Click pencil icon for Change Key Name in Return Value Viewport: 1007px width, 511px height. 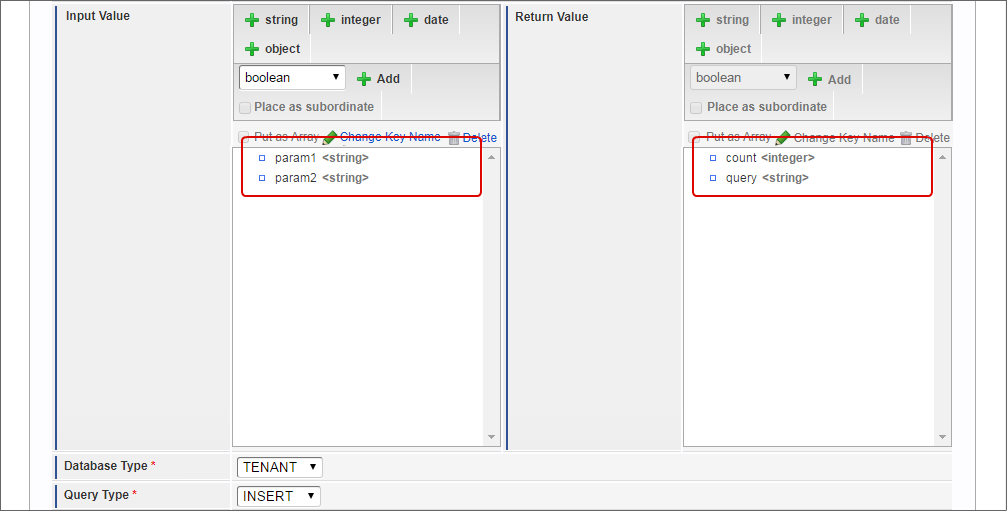pyautogui.click(x=783, y=138)
